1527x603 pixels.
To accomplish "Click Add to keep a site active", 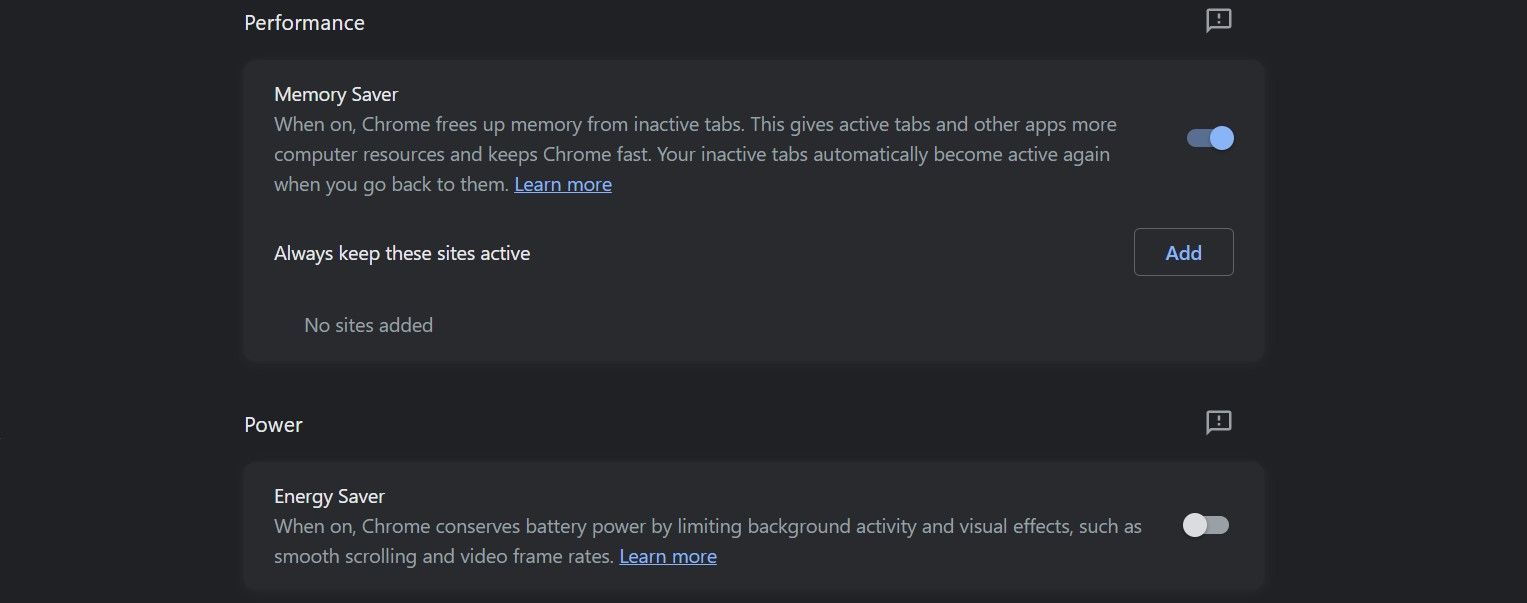I will tap(1183, 252).
